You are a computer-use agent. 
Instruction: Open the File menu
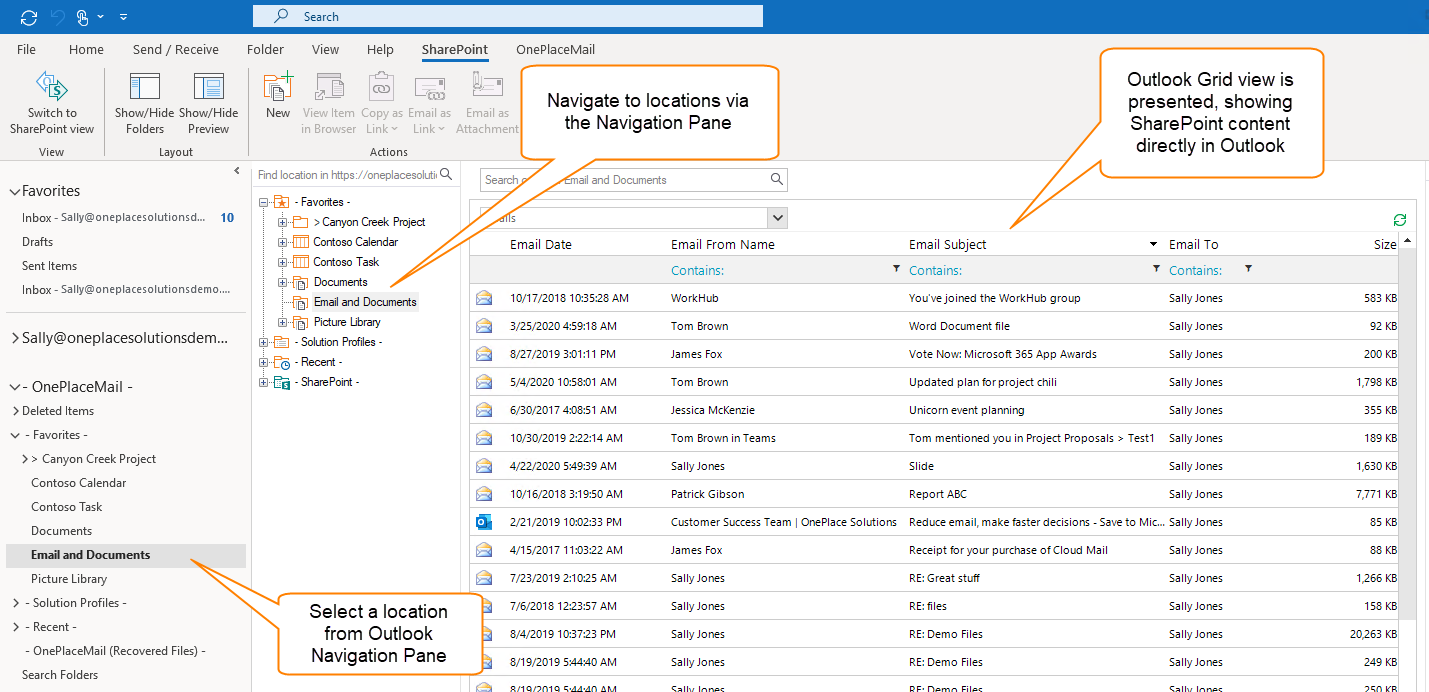(x=27, y=49)
